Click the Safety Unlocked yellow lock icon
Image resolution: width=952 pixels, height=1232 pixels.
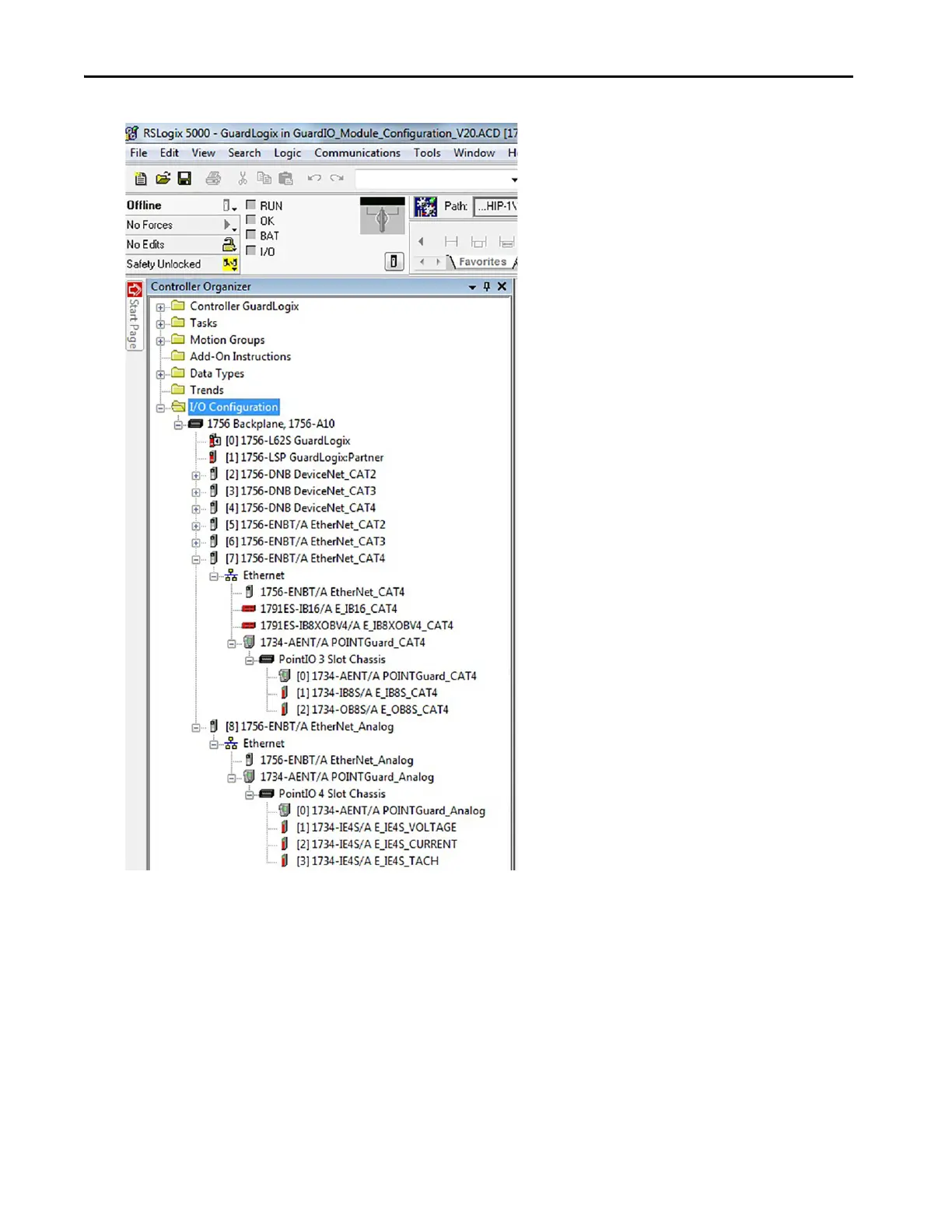tap(230, 264)
